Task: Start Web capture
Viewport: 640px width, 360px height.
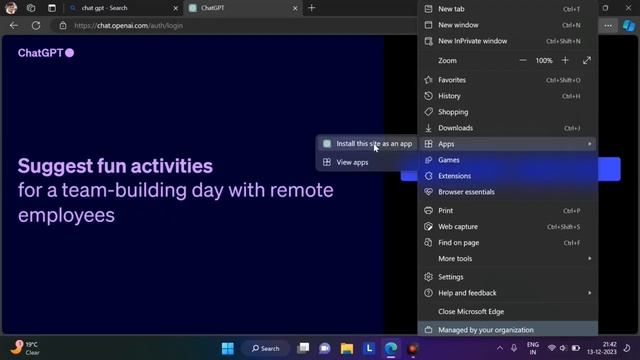Action: (507, 227)
